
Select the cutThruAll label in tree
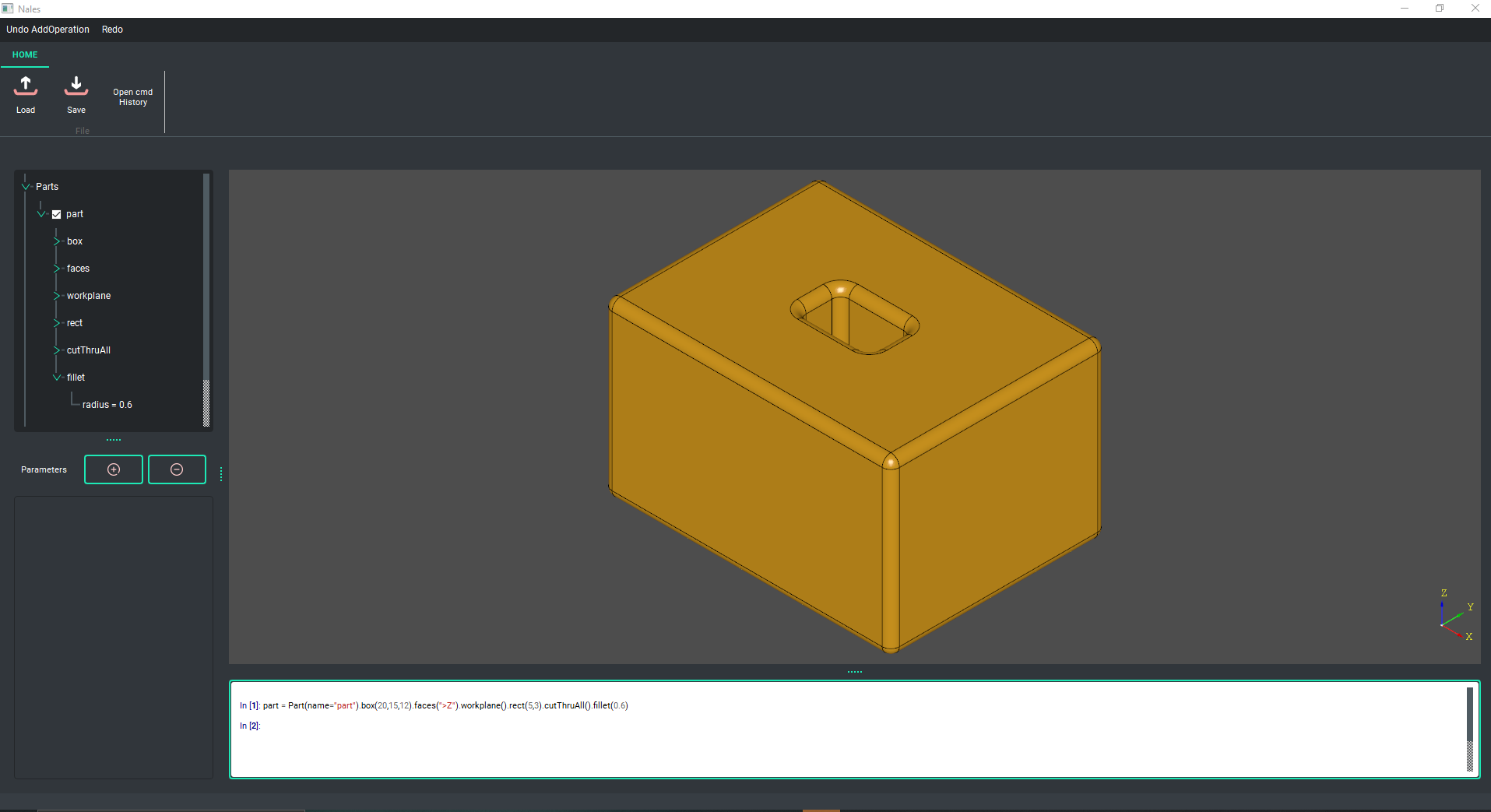[x=89, y=350]
